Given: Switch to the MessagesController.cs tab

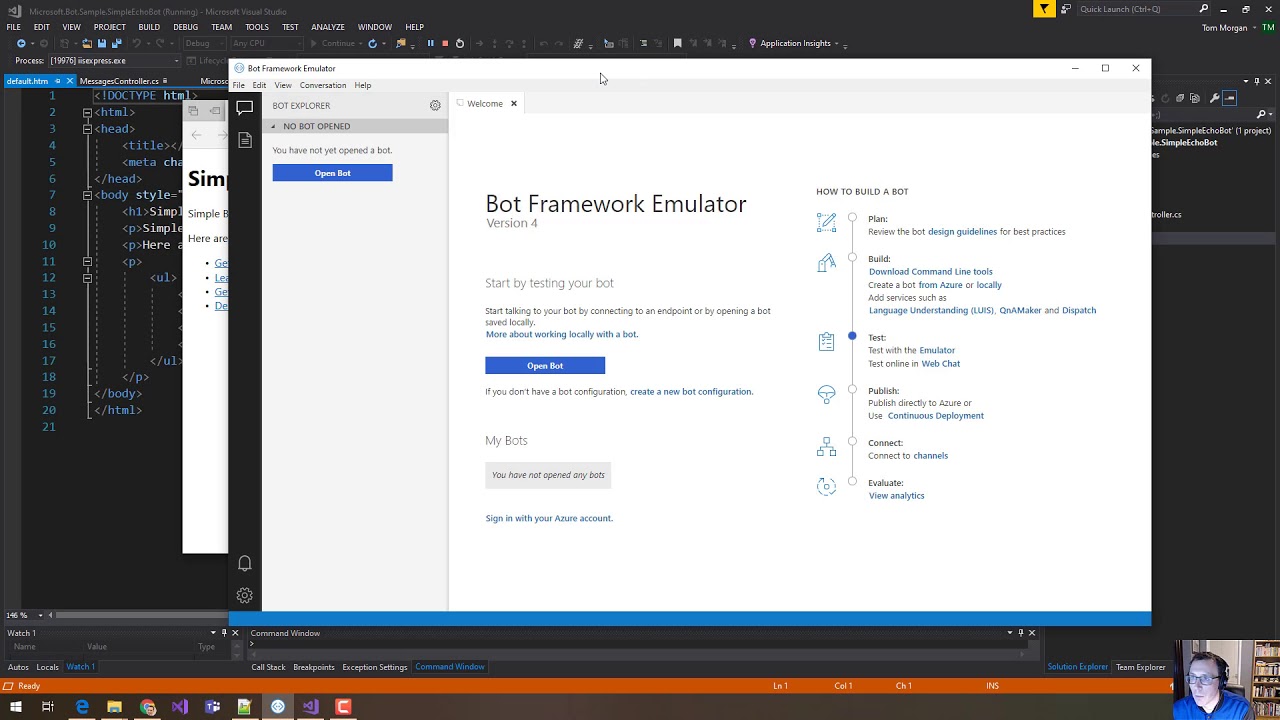Looking at the screenshot, I should (x=119, y=81).
